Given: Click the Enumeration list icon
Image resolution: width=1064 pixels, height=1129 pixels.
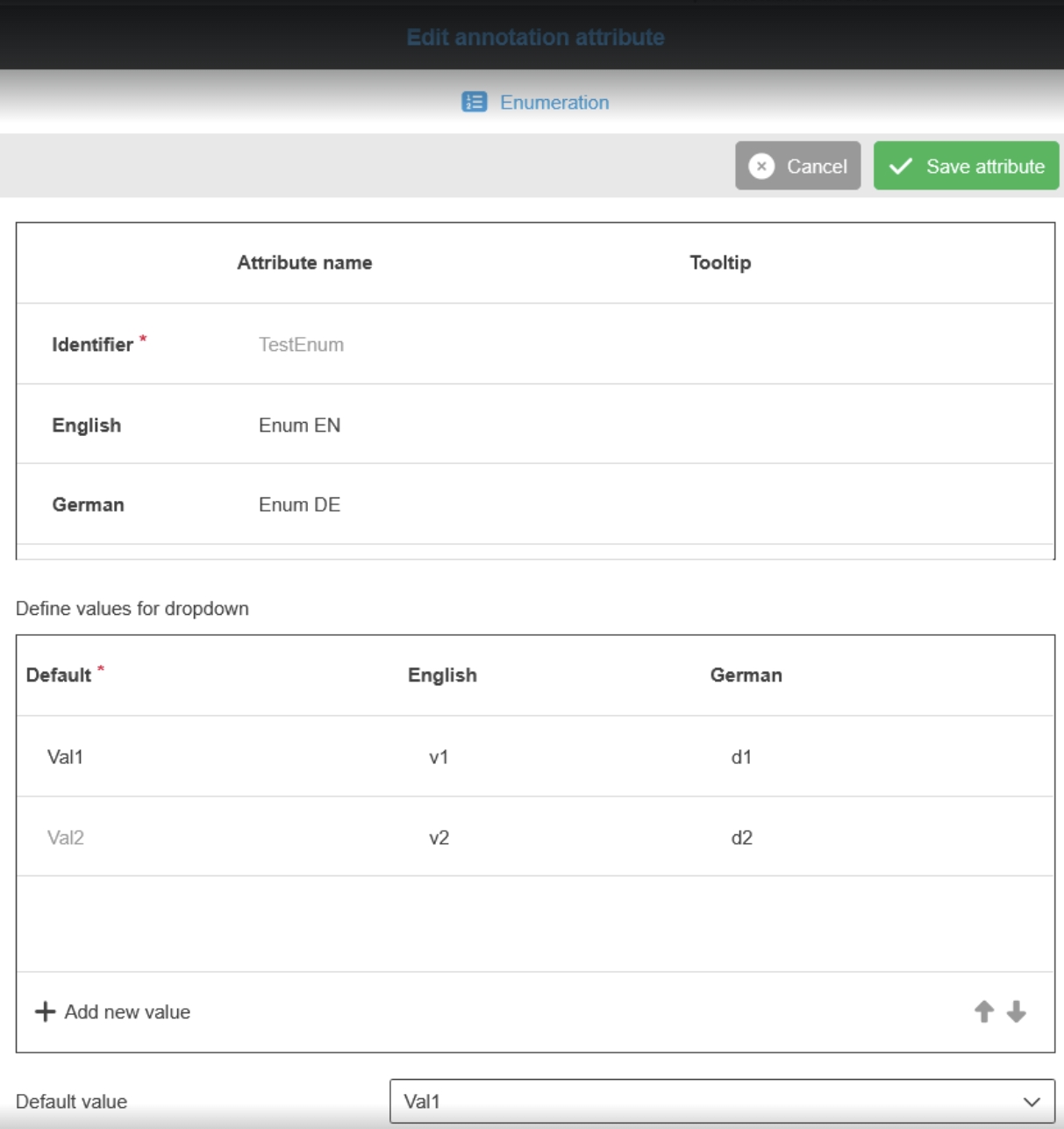Looking at the screenshot, I should [475, 103].
